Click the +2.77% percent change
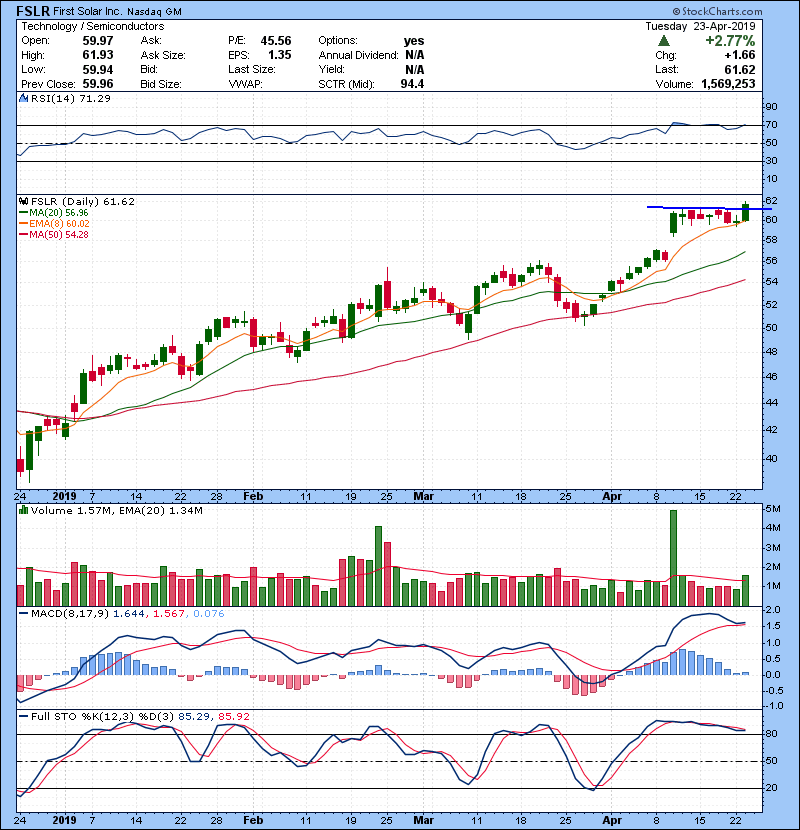 [x=730, y=41]
